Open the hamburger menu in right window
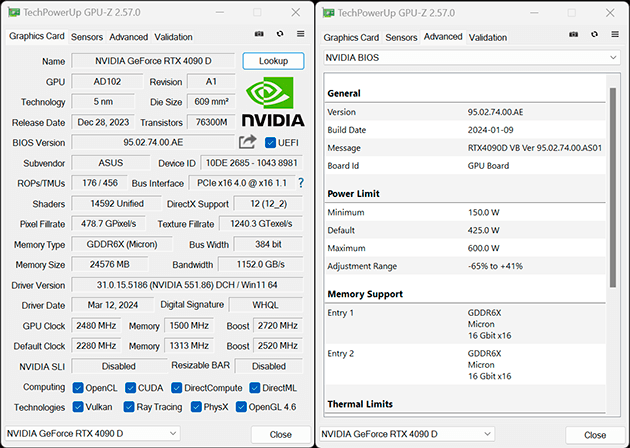This screenshot has height=448, width=630. pyautogui.click(x=615, y=35)
